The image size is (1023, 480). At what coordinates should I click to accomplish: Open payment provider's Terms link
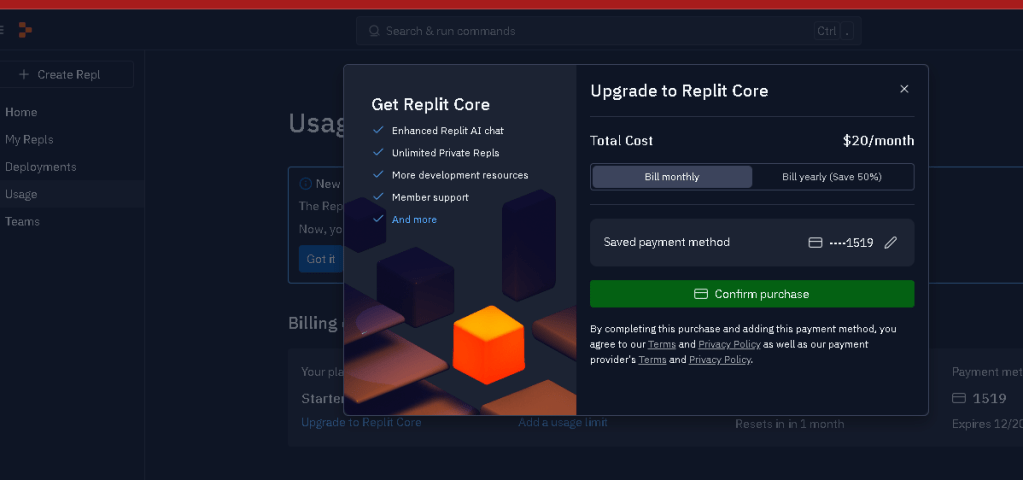pos(652,360)
